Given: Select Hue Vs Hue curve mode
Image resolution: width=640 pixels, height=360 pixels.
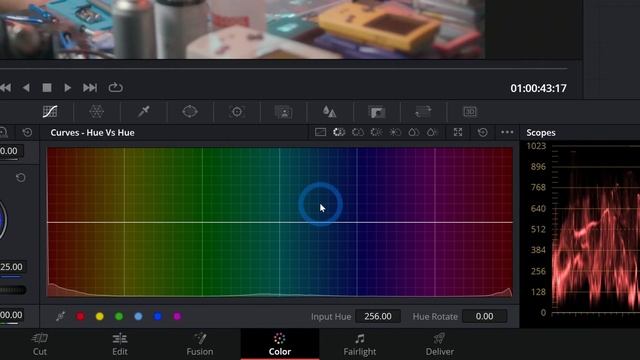Looking at the screenshot, I should pos(339,132).
